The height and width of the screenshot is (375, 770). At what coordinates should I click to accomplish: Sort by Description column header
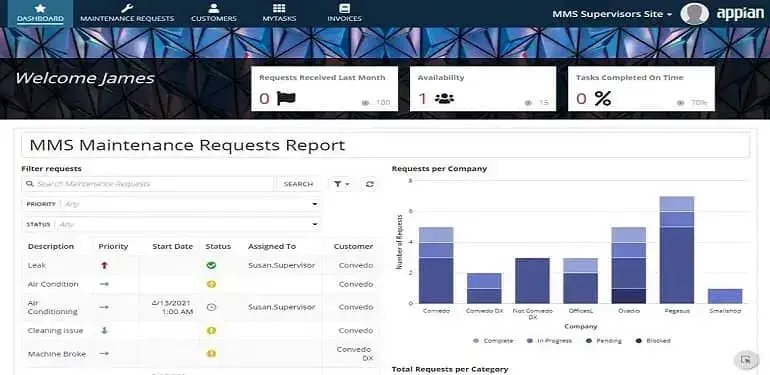[51, 246]
